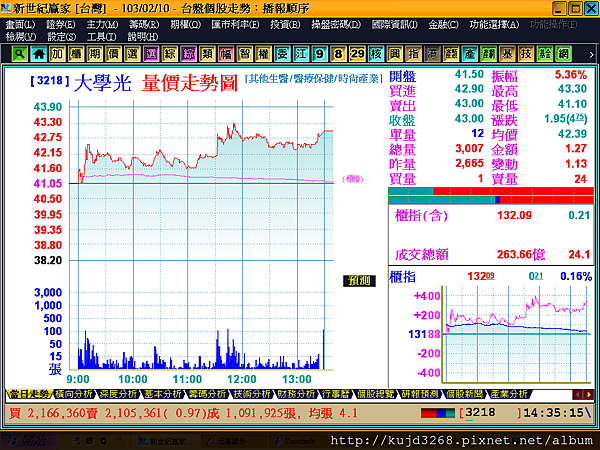Image resolution: width=600 pixels, height=450 pixels.
Task: Select the yellow 選 toolbar button
Action: pyautogui.click(x=132, y=54)
